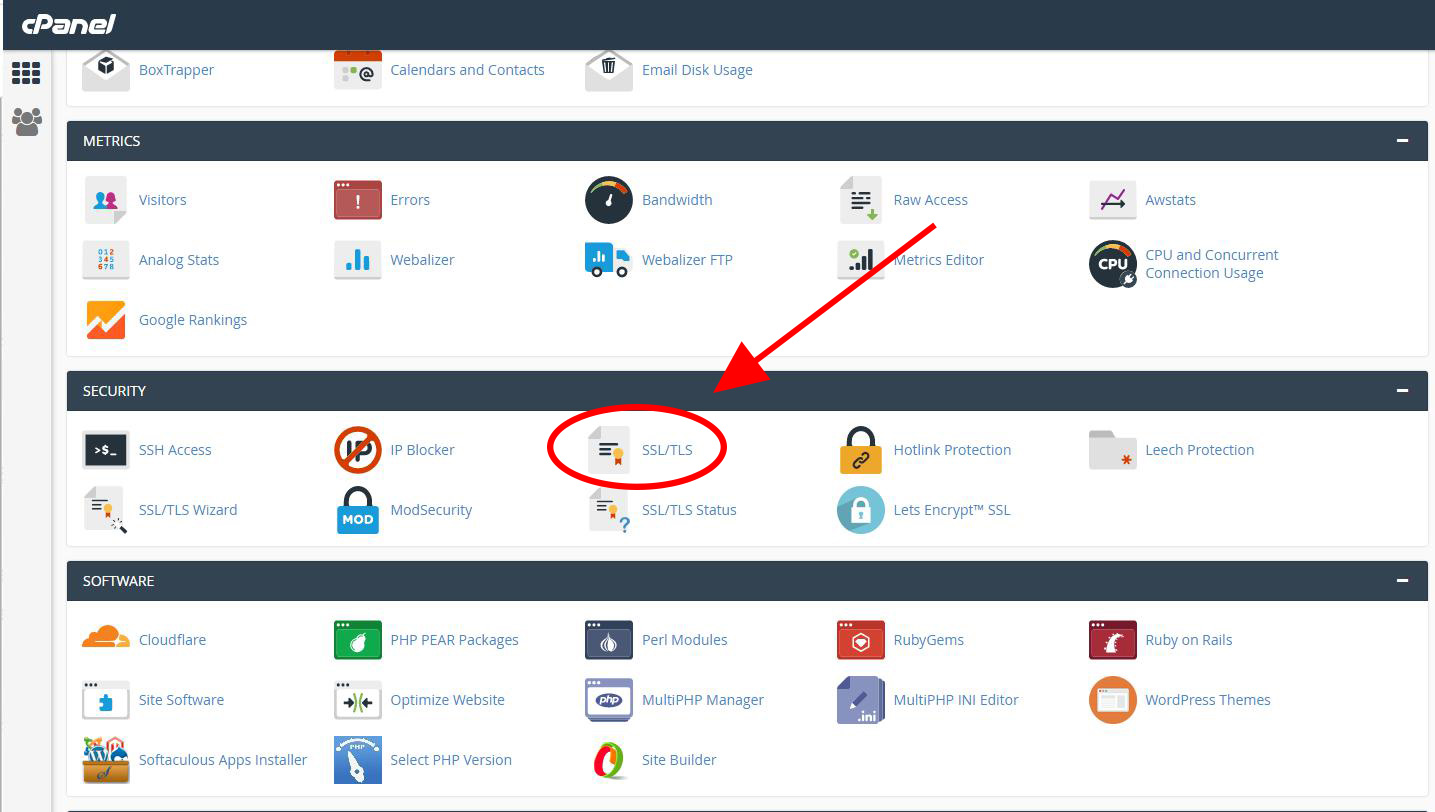Open the Webalizer bar chart icon
Viewport: 1435px width, 812px height.
[358, 260]
